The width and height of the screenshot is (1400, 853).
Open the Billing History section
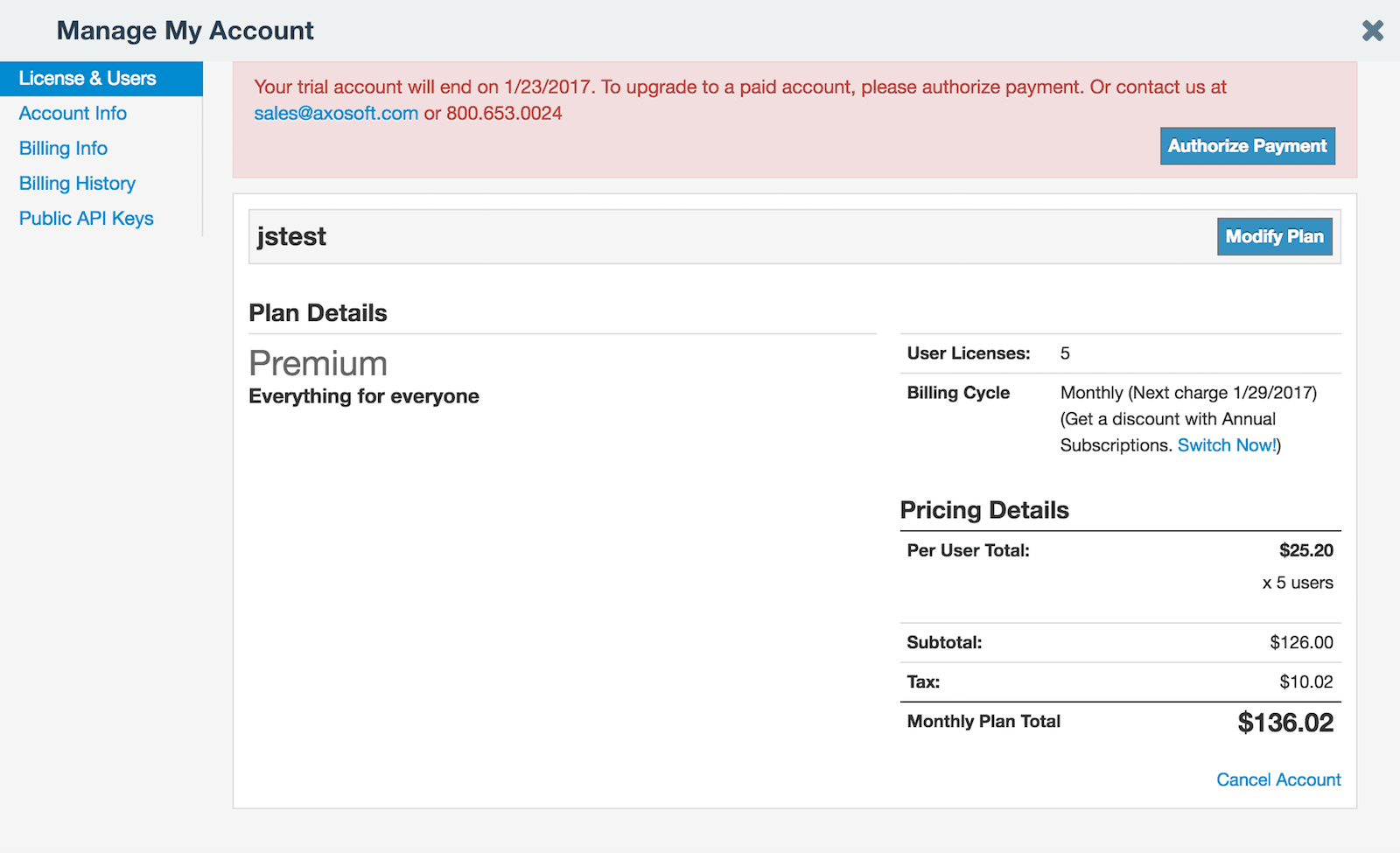pyautogui.click(x=77, y=184)
